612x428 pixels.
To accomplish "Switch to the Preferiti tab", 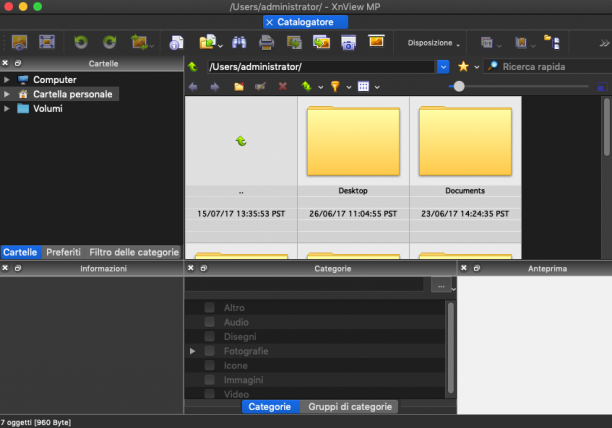I will (x=63, y=252).
